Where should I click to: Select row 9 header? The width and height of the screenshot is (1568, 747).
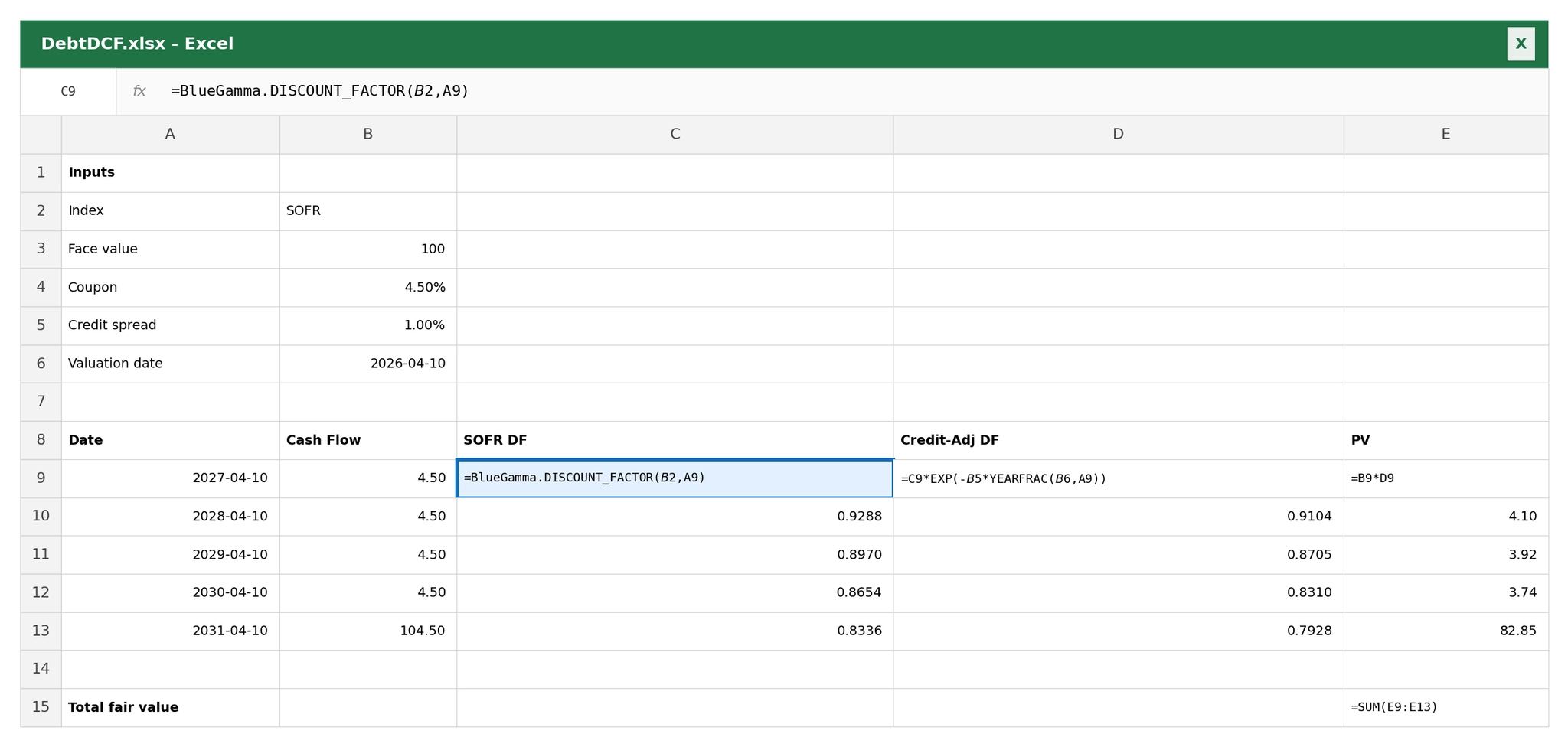(x=41, y=478)
